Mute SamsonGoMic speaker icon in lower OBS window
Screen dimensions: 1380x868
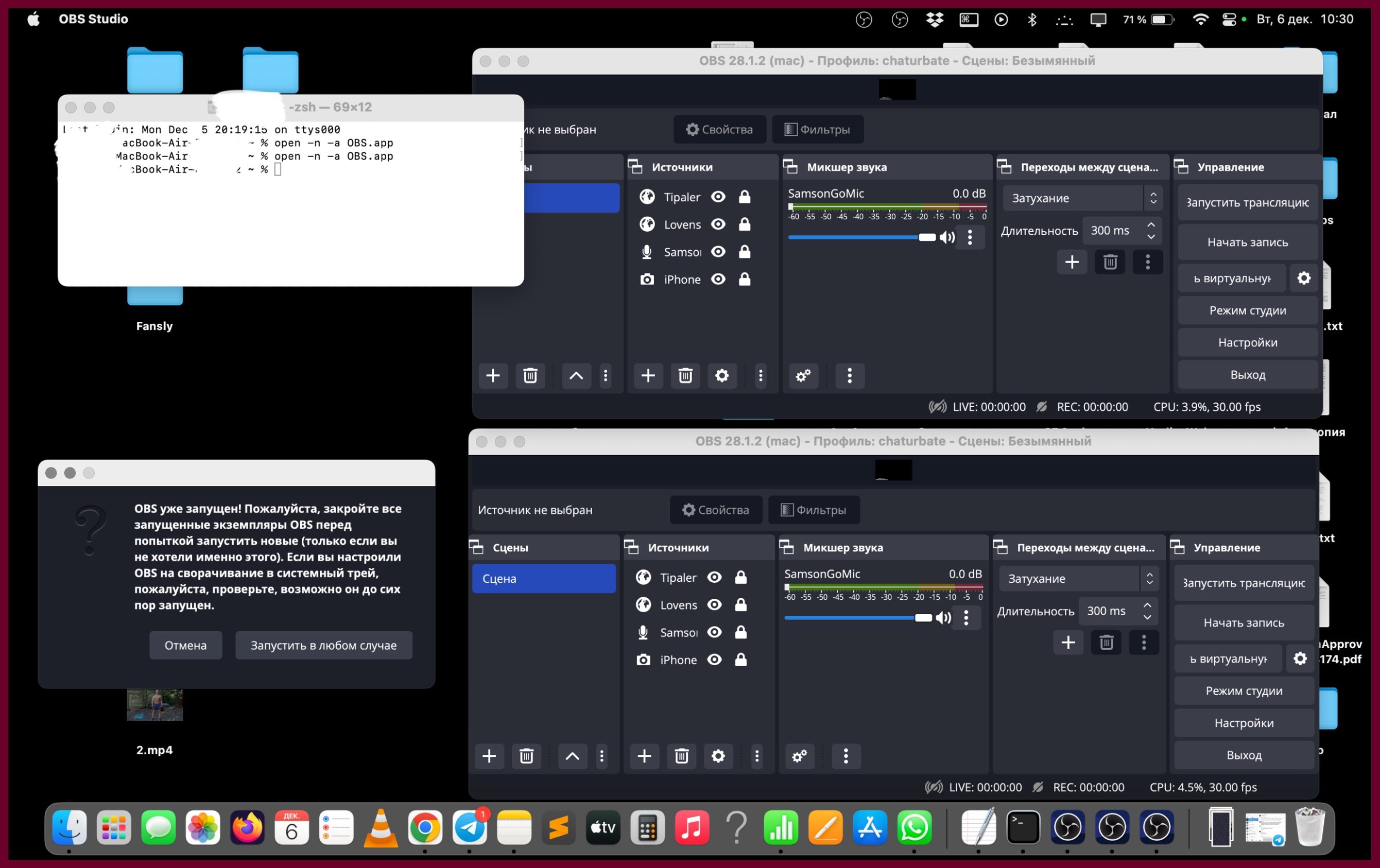click(943, 618)
